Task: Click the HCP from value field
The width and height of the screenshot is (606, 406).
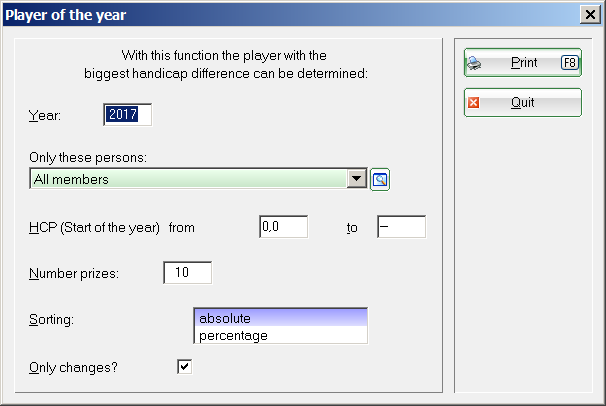Action: click(283, 228)
